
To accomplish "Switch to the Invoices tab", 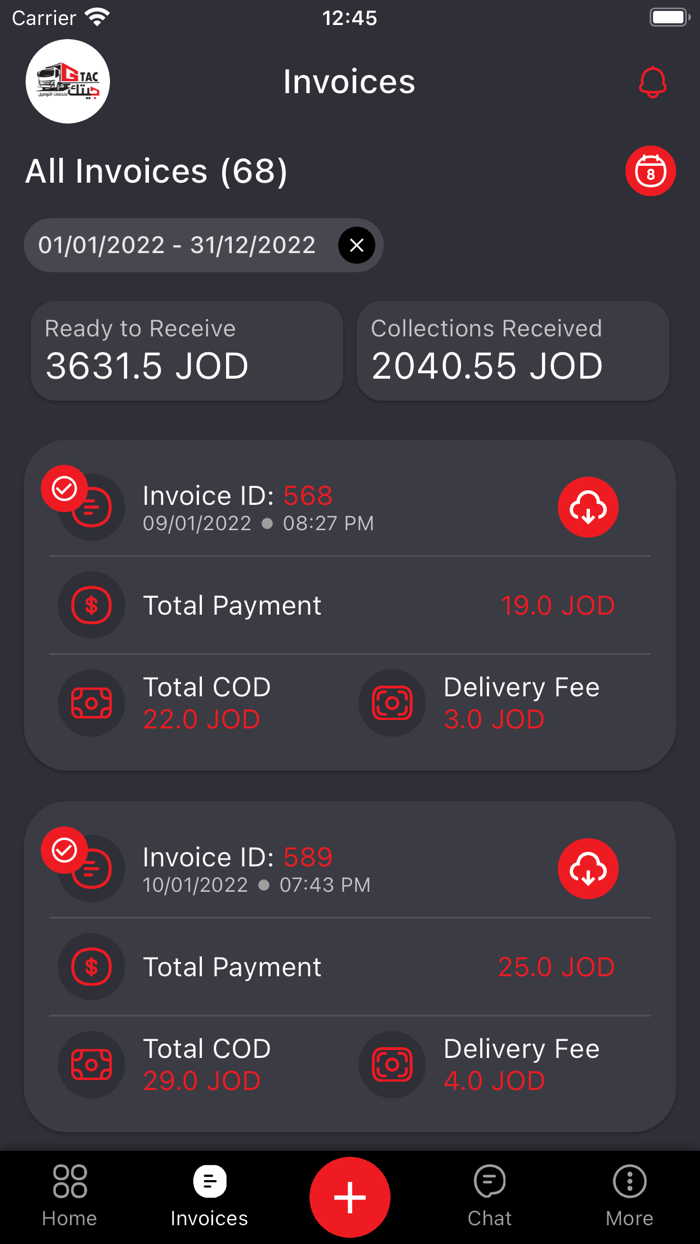I will tap(209, 1196).
